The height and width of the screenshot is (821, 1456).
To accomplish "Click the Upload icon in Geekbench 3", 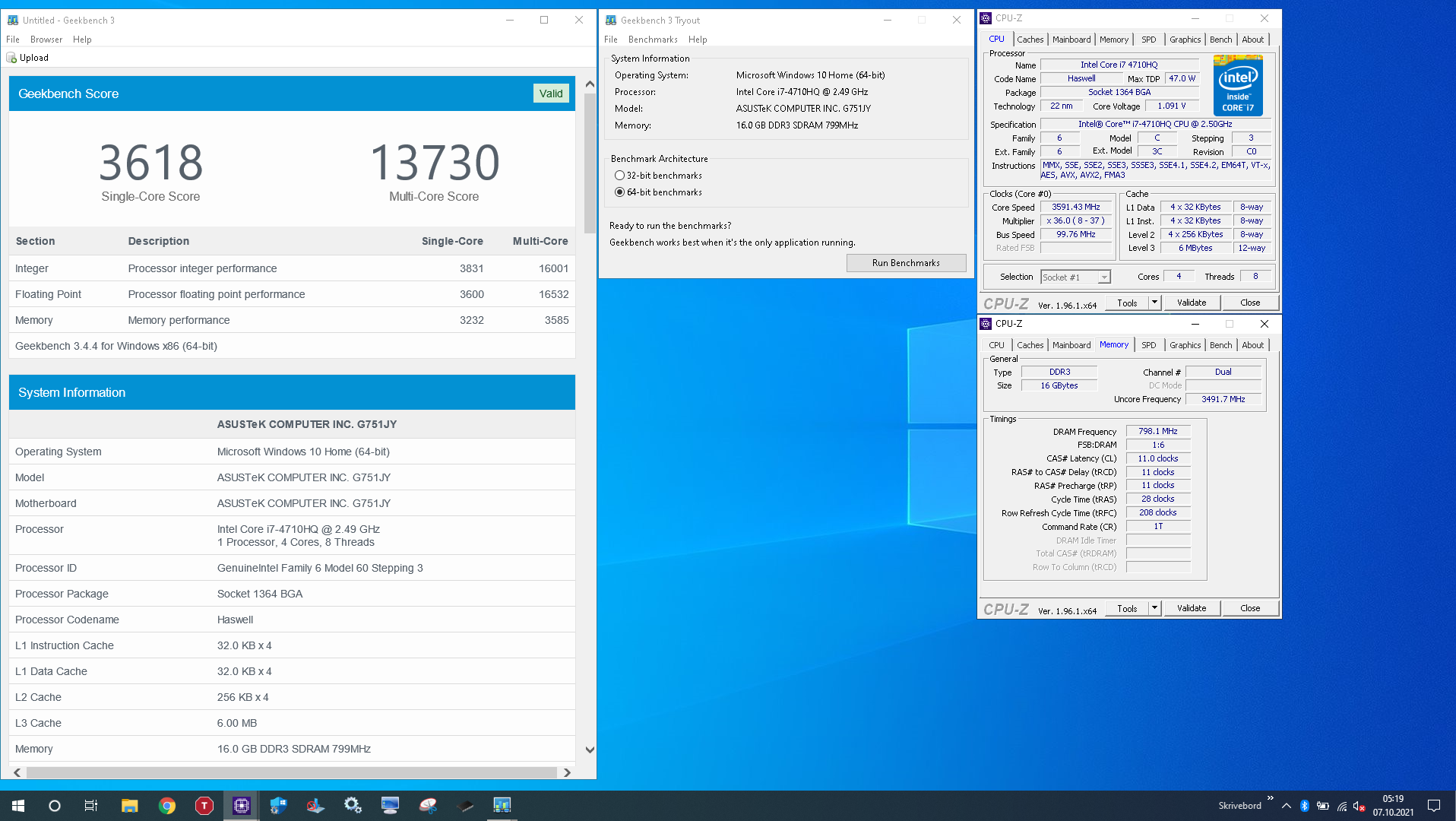I will coord(11,58).
